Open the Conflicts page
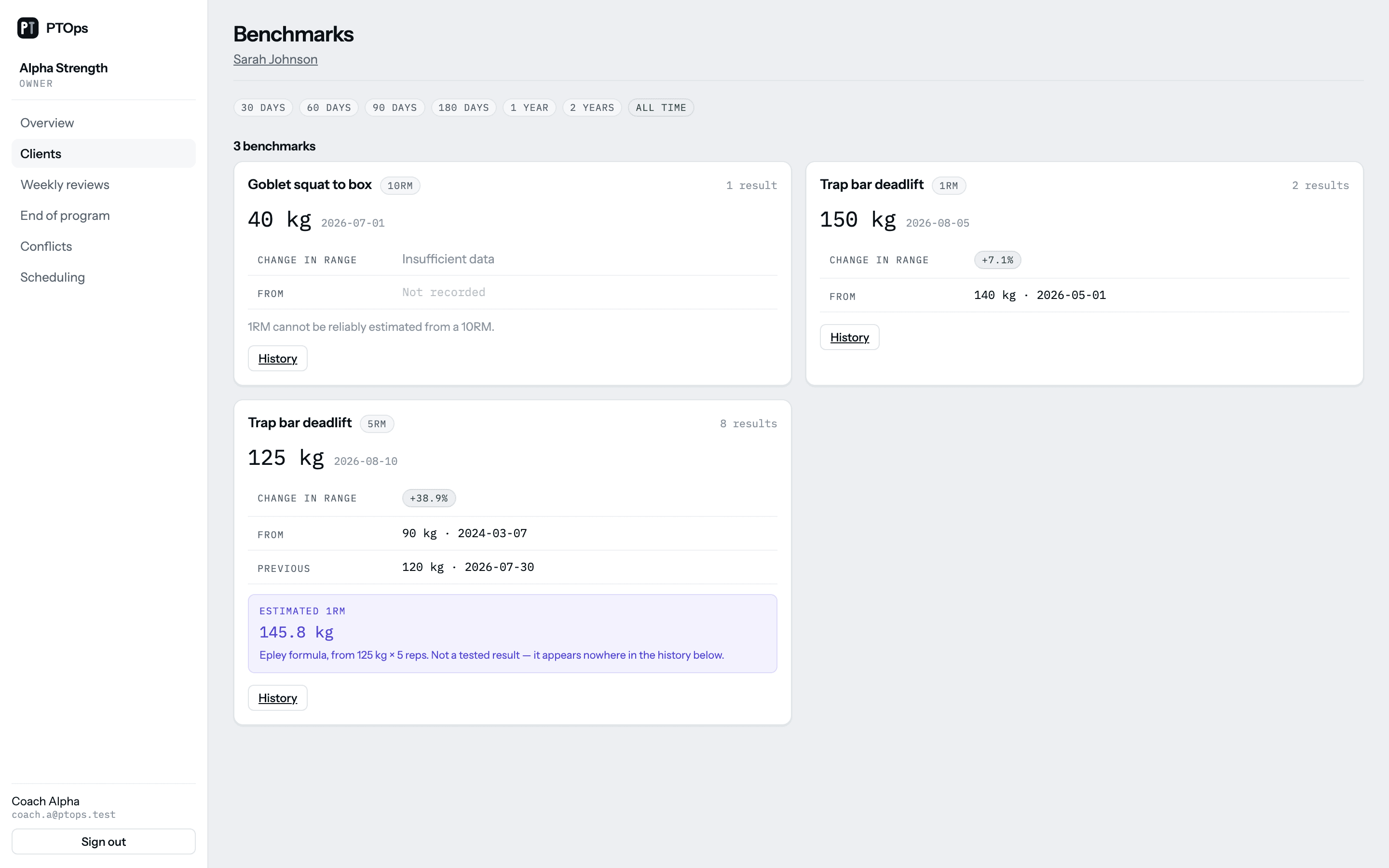This screenshot has width=1389, height=868. tap(103, 246)
